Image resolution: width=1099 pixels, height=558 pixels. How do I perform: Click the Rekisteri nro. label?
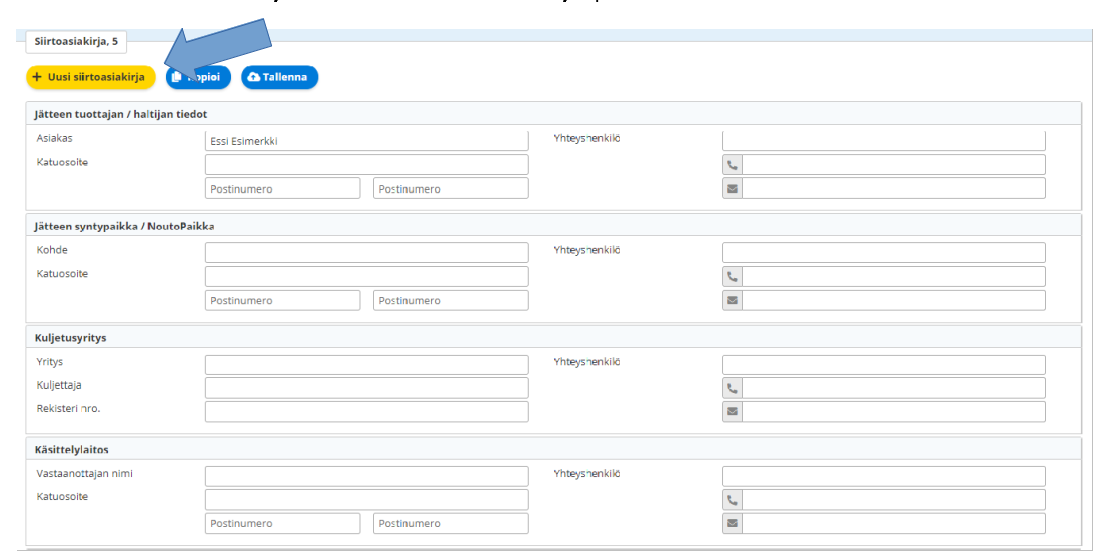point(68,408)
